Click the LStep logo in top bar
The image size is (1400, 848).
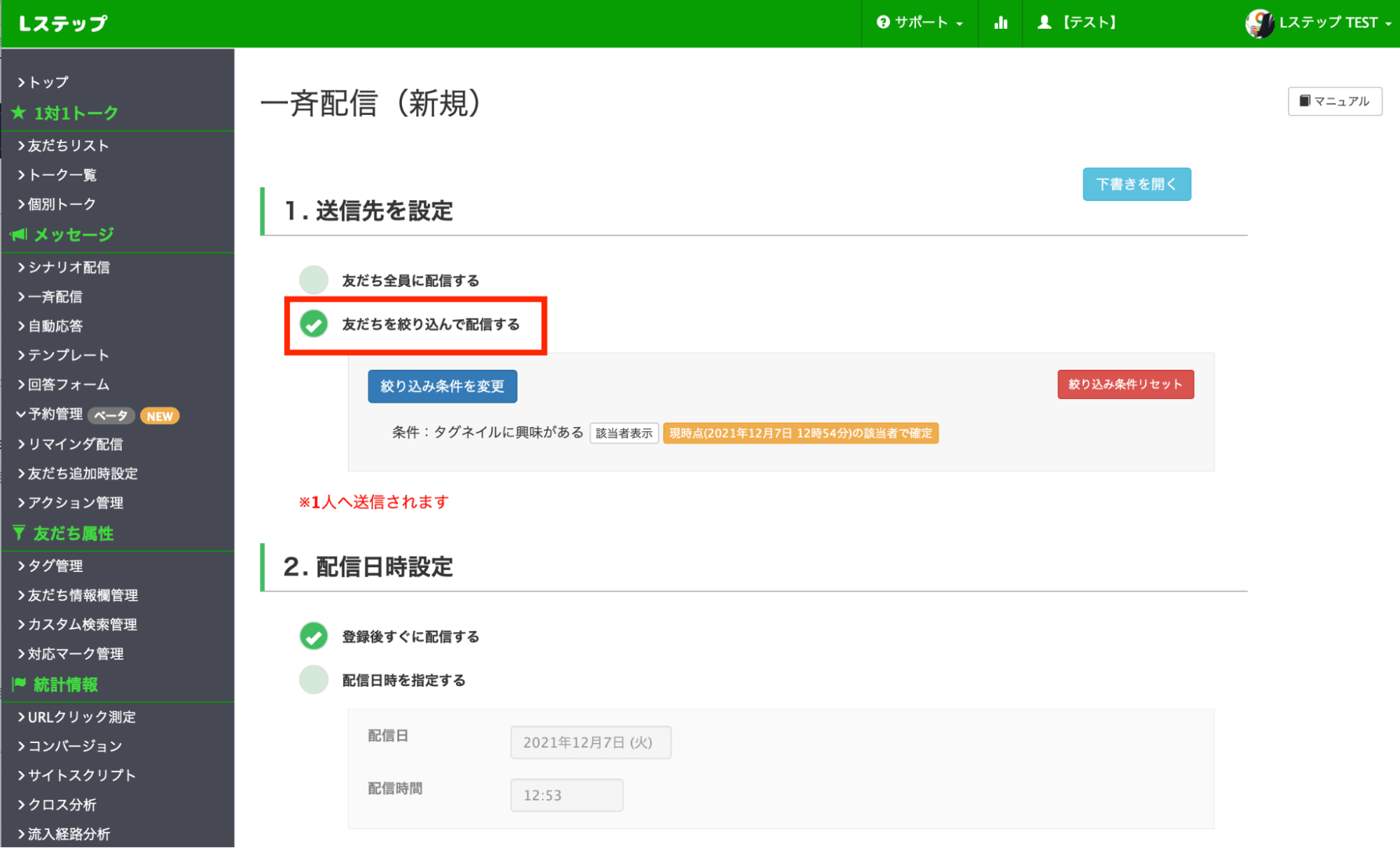[63, 23]
